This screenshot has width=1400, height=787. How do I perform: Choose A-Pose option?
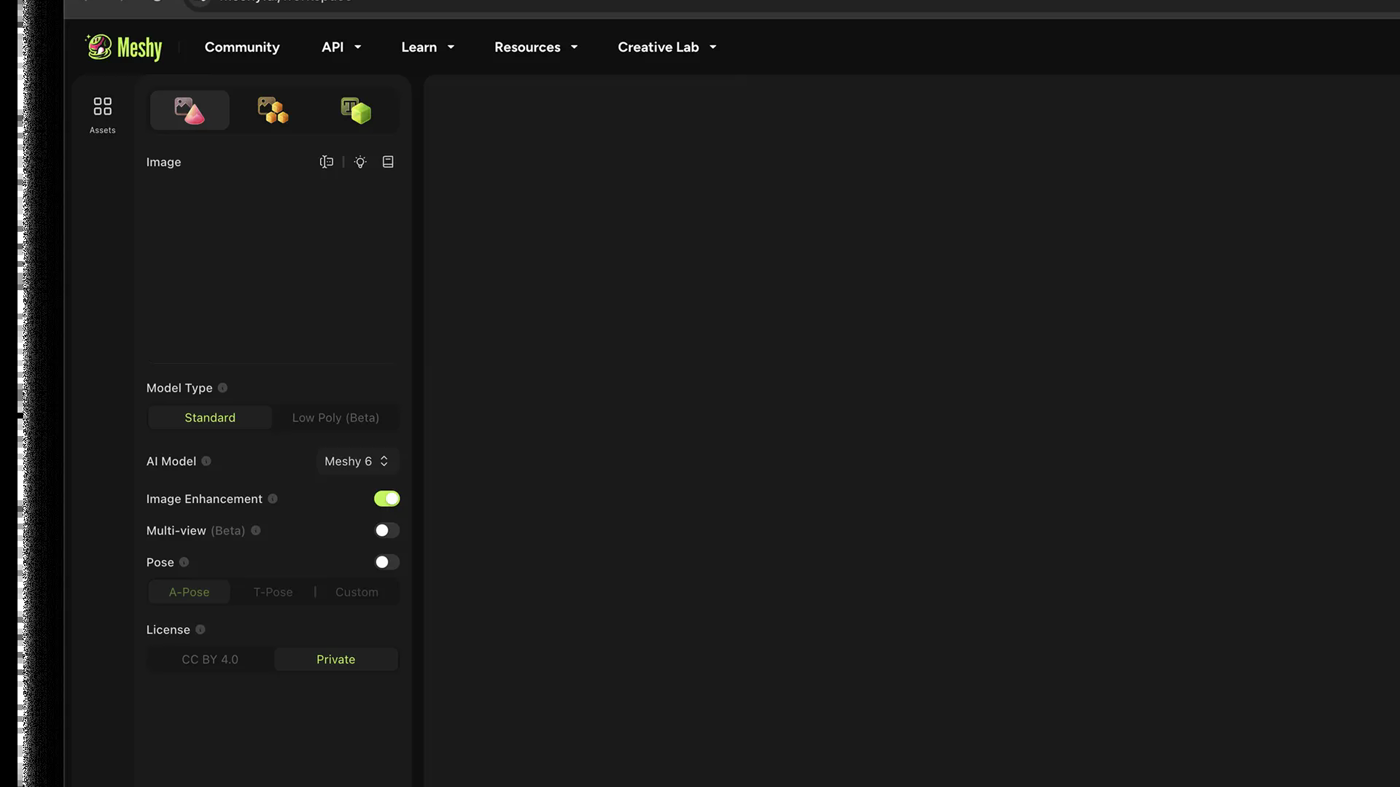click(x=189, y=592)
